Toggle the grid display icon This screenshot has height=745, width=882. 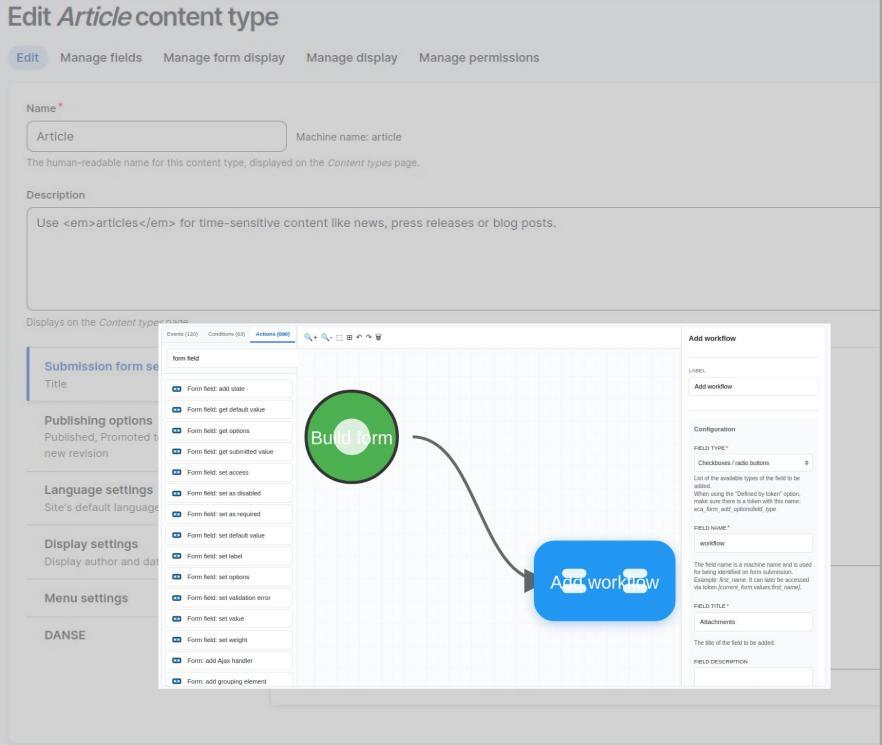350,337
